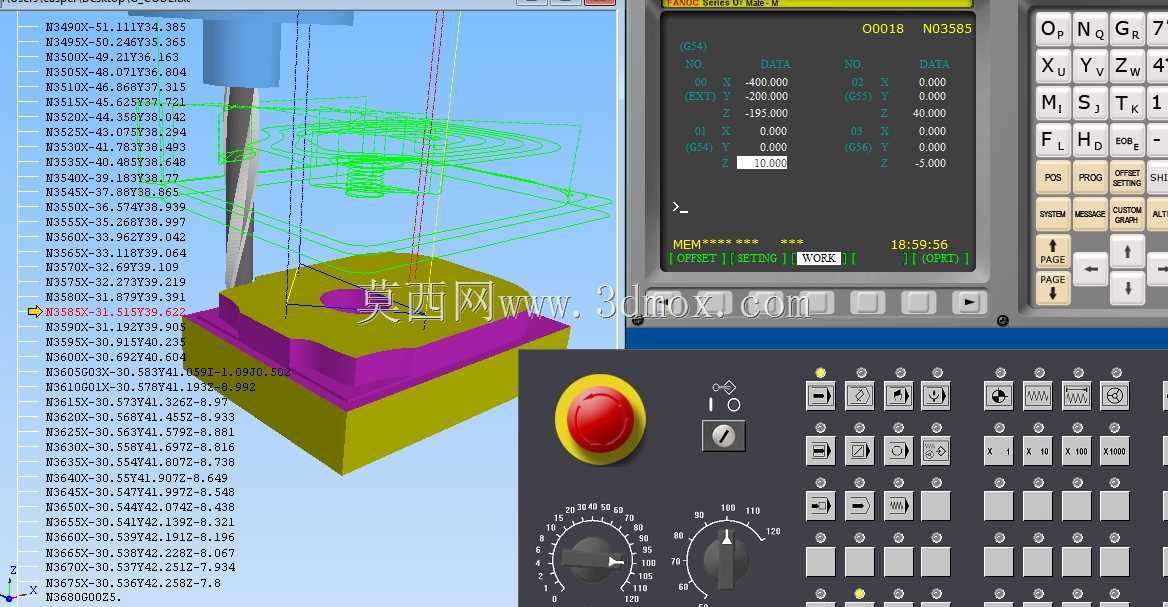
Task: Select the OFFSET softkey label on screen
Action: [696, 258]
